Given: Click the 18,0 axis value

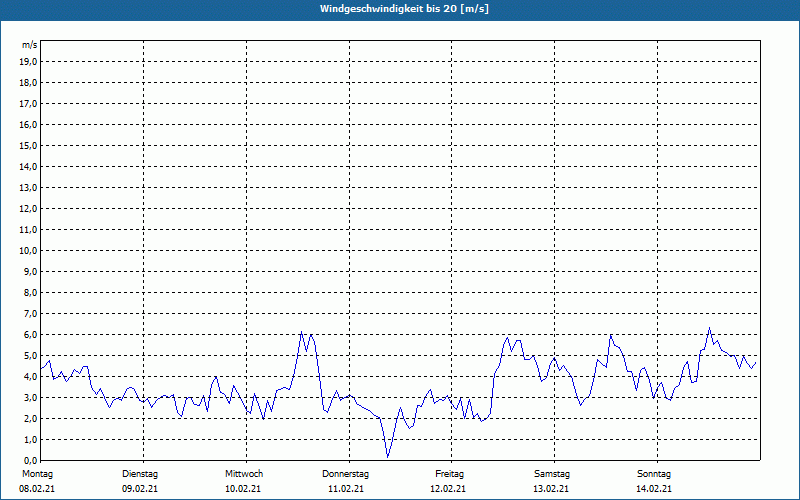Looking at the screenshot, I should [28, 83].
